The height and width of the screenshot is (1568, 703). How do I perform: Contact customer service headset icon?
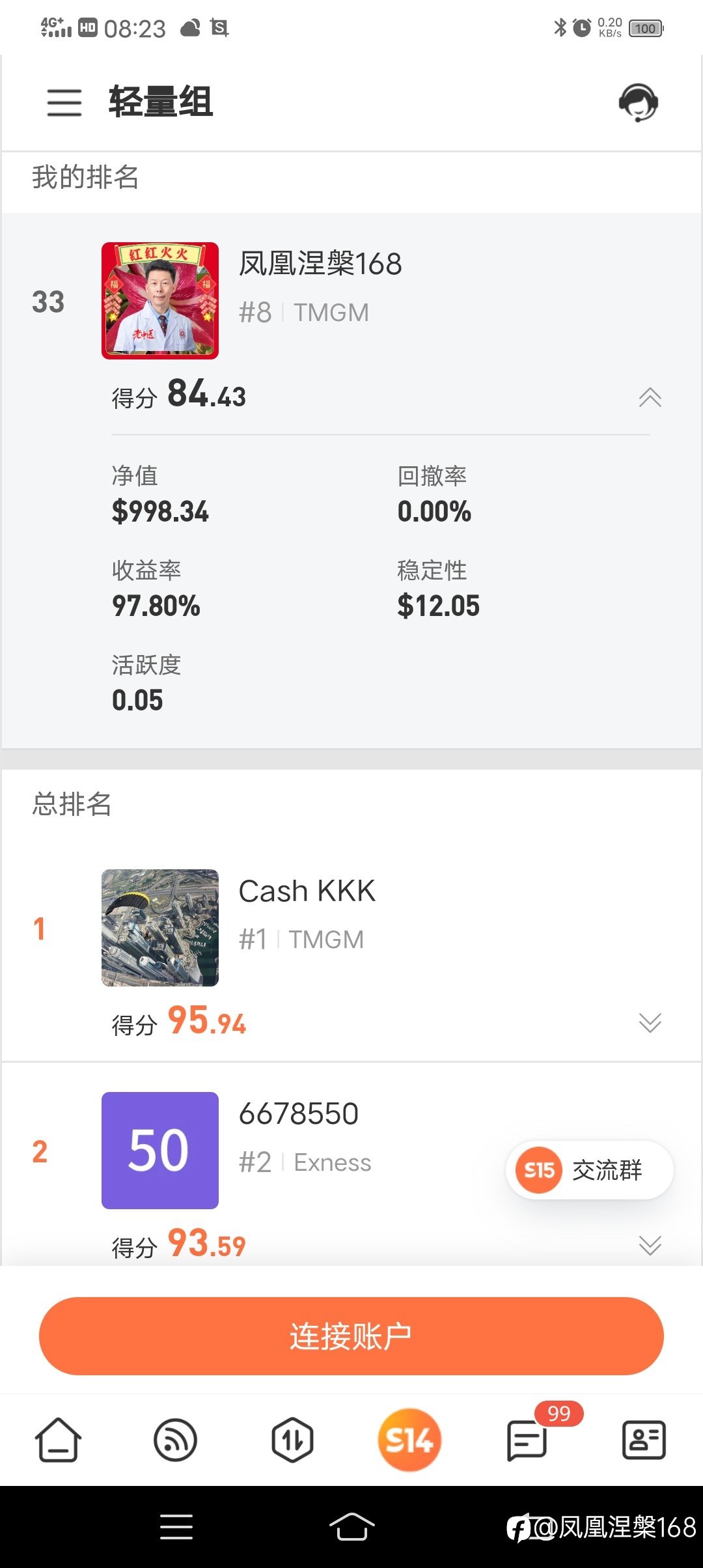coord(638,102)
